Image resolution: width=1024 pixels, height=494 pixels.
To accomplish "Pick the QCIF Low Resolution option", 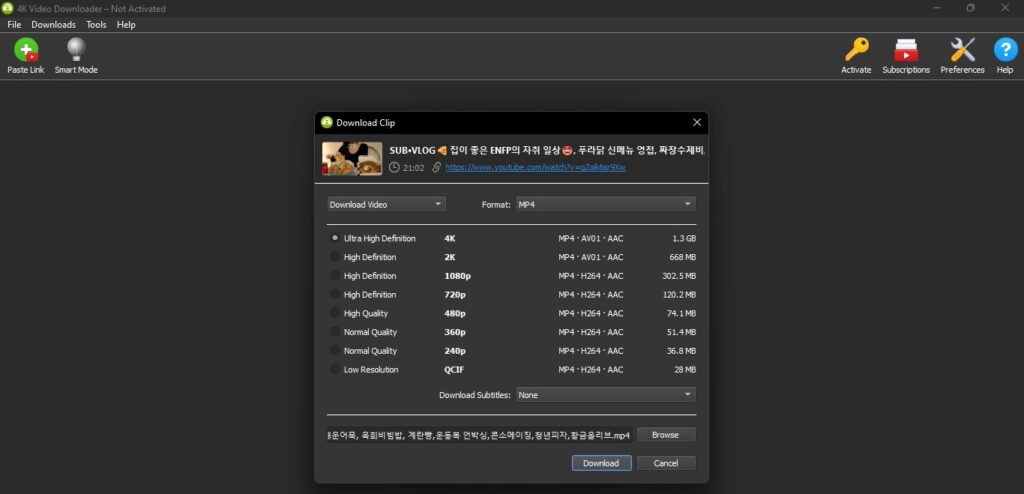I will point(335,370).
